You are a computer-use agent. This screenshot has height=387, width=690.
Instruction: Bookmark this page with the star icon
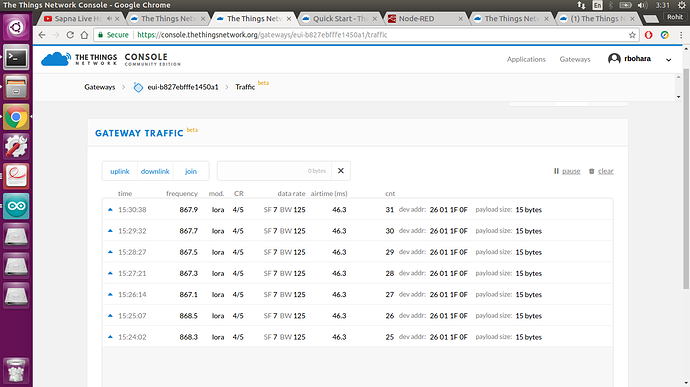tap(632, 35)
